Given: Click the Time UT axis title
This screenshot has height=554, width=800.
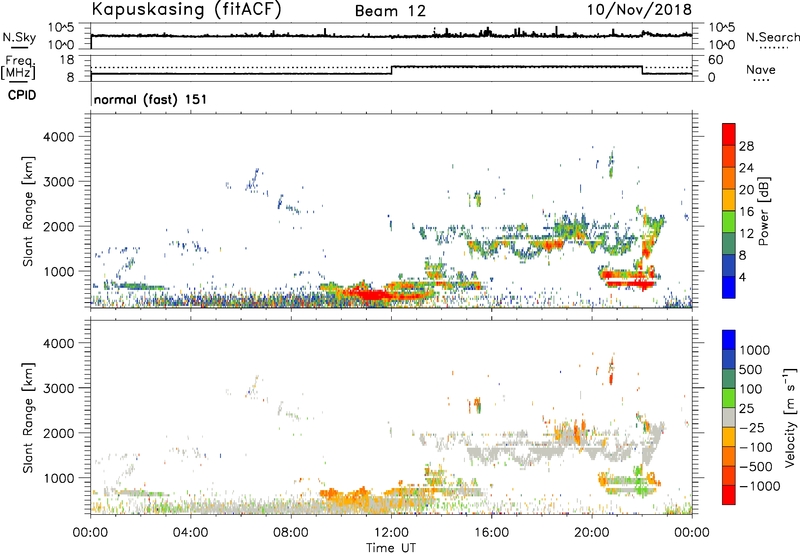Looking at the screenshot, I should click(x=391, y=548).
